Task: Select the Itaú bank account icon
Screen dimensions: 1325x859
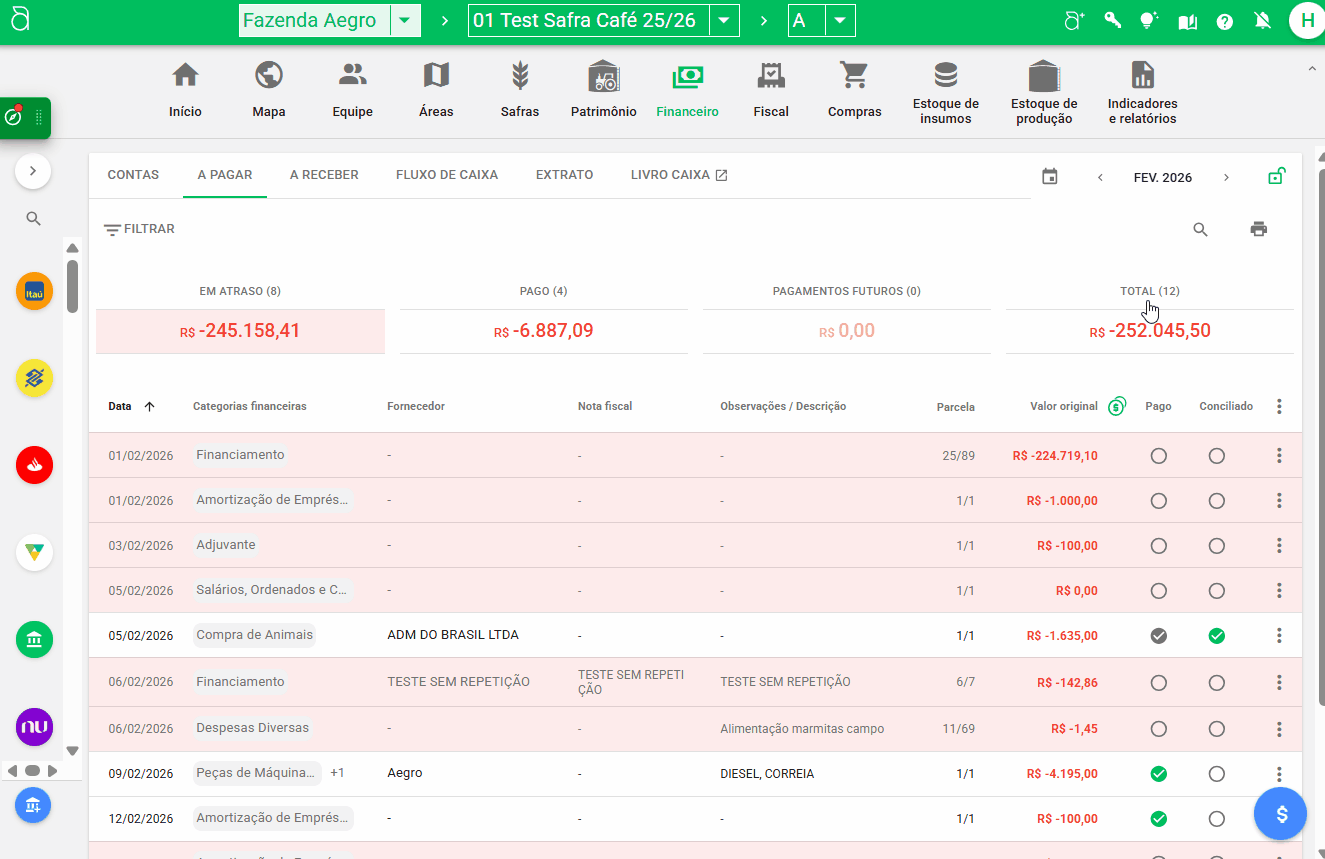Action: (x=34, y=291)
